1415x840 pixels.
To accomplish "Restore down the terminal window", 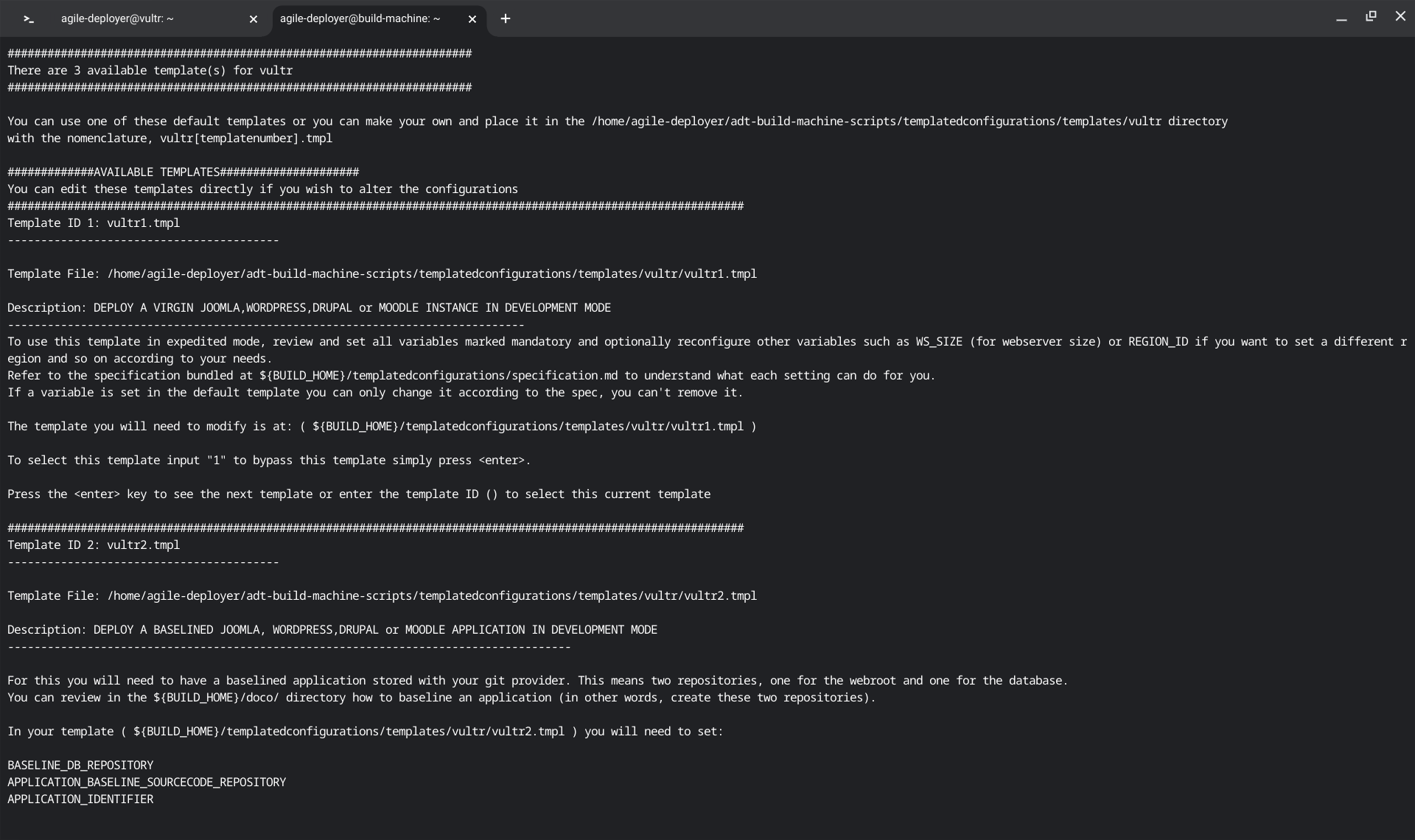I will [1371, 16].
